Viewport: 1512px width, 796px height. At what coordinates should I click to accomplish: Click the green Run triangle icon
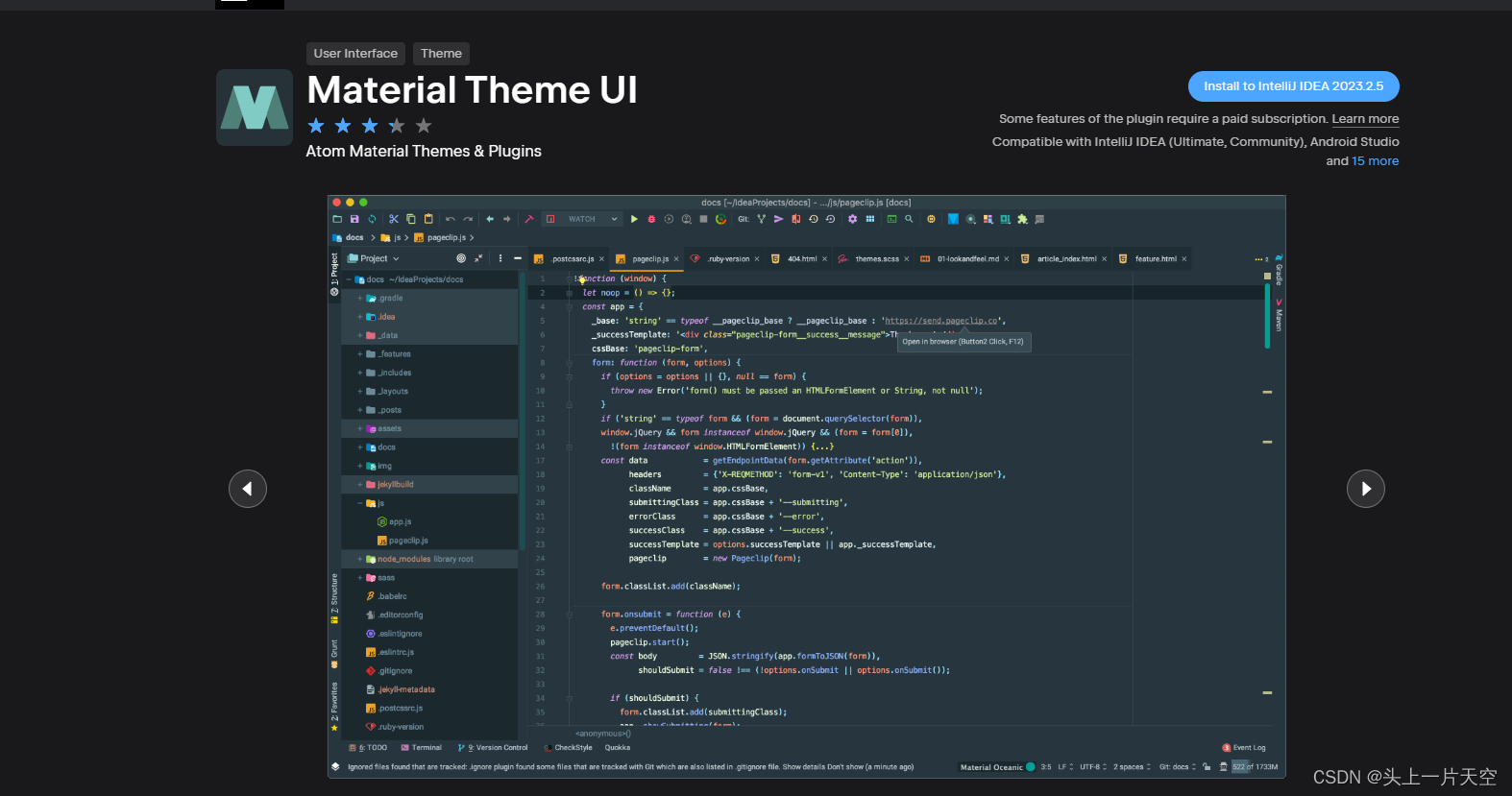tap(634, 219)
